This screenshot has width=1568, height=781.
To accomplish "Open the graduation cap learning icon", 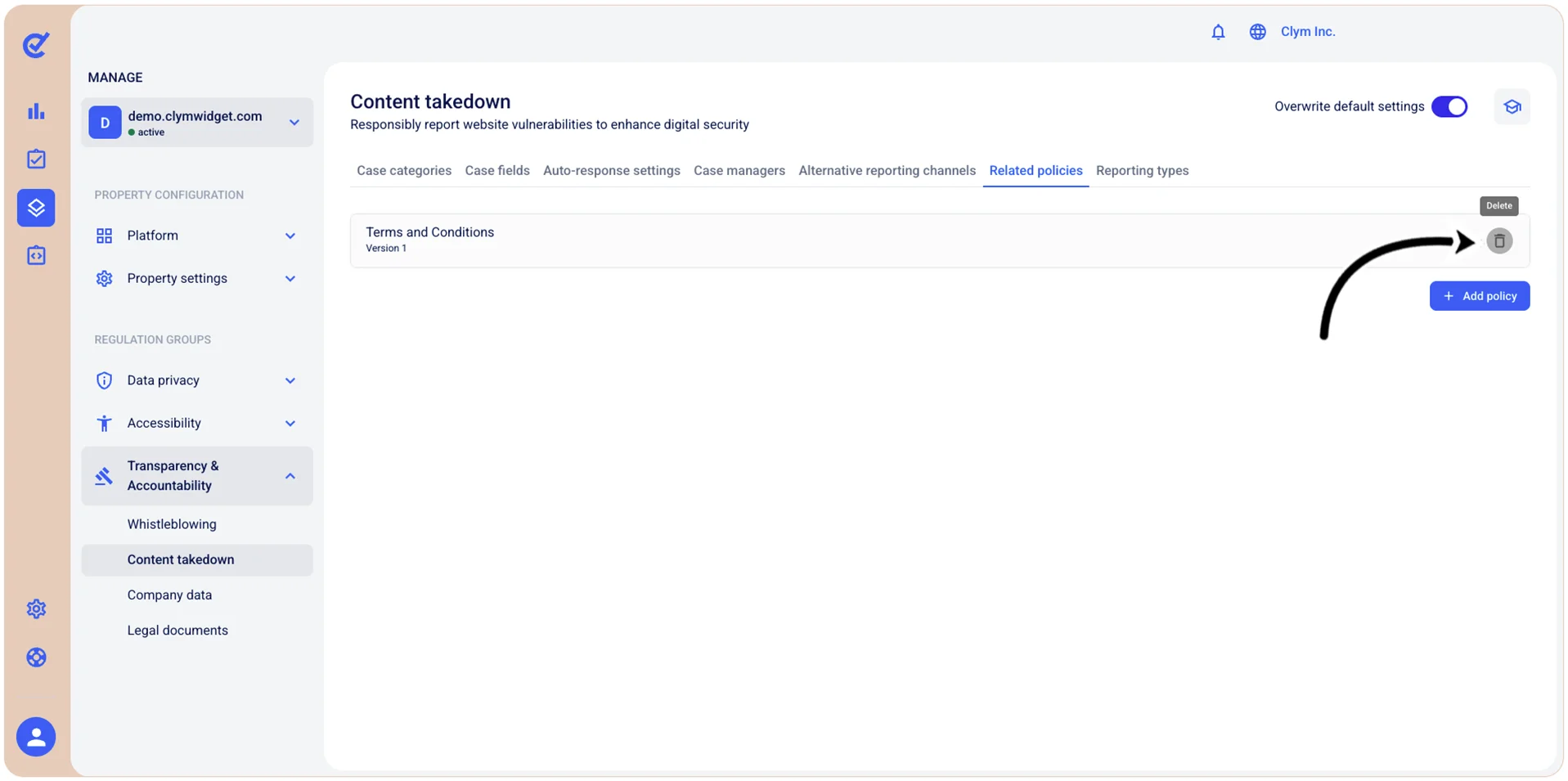I will click(x=1512, y=107).
